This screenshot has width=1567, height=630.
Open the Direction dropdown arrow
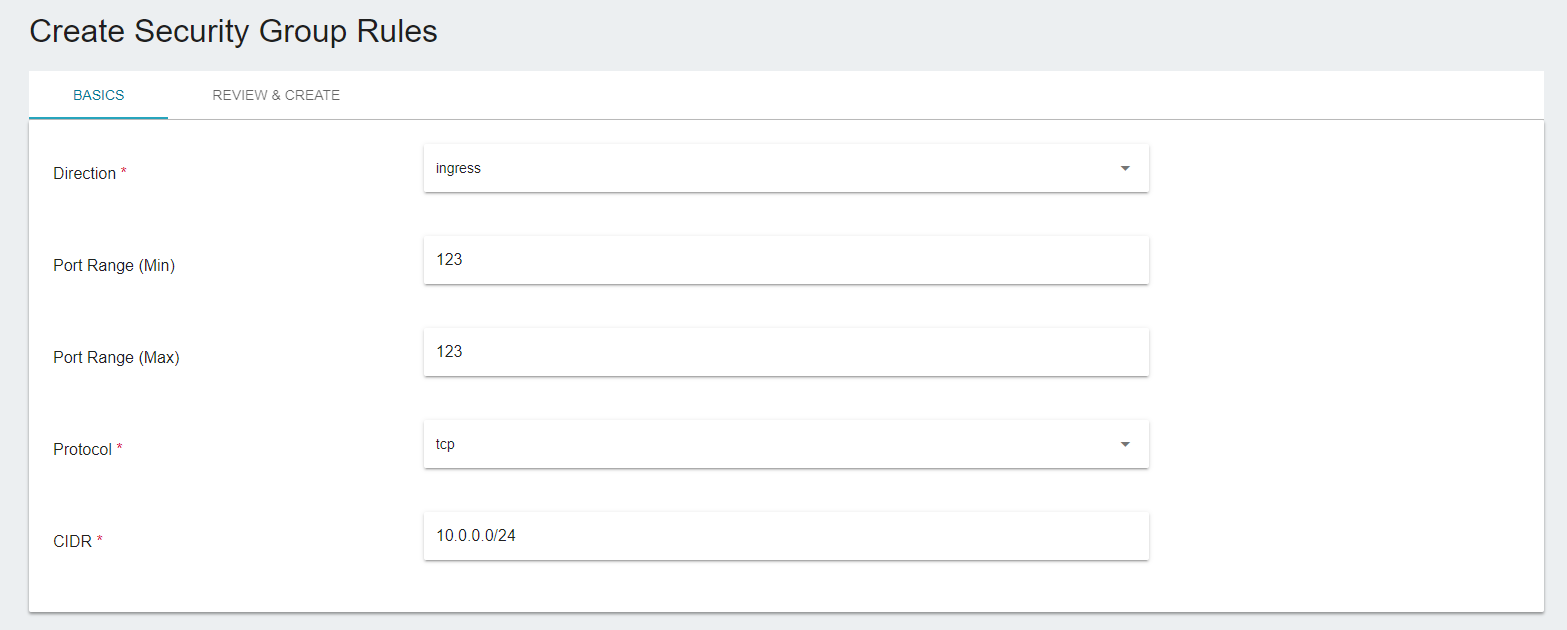pos(1125,168)
